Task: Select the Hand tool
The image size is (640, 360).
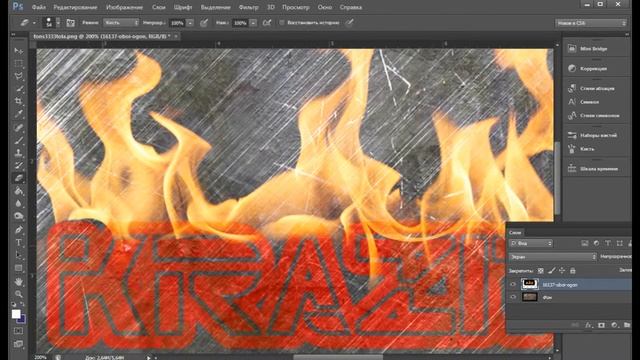Action: point(18,282)
